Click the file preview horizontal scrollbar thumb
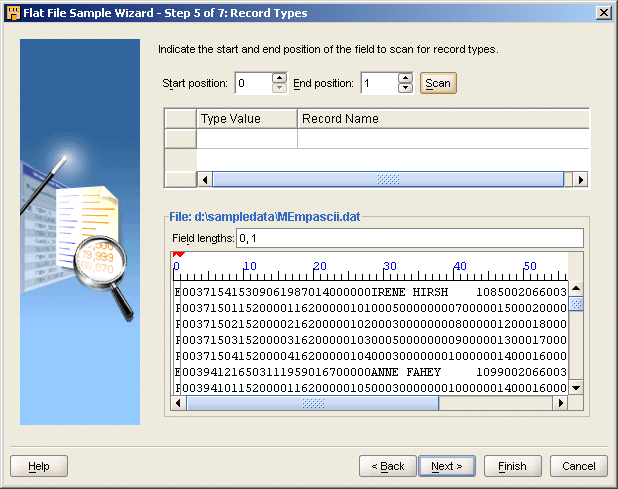618x489 pixels. 313,403
